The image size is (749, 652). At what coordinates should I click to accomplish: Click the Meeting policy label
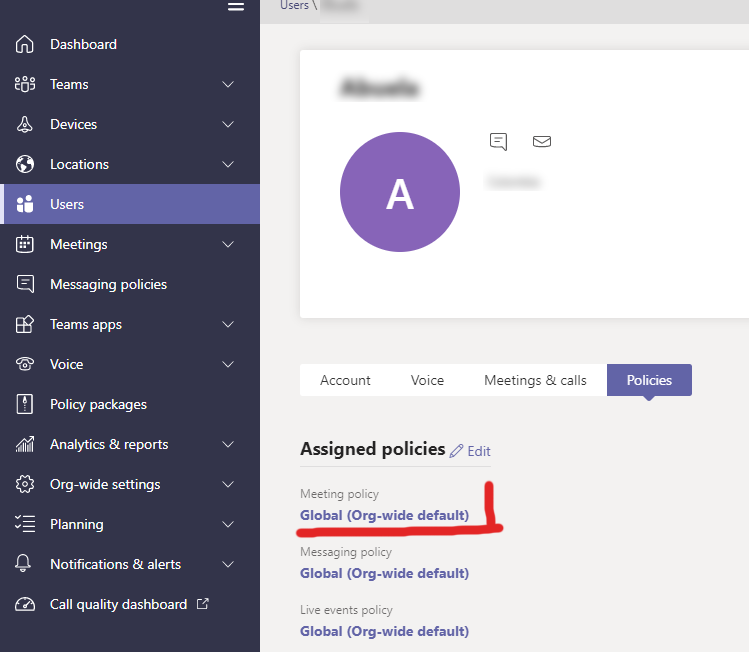(339, 493)
